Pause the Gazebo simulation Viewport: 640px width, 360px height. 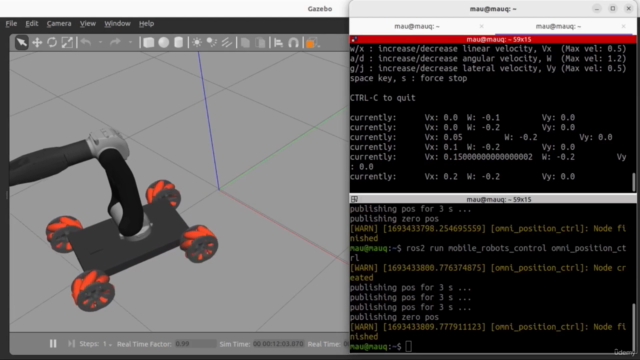click(x=53, y=344)
